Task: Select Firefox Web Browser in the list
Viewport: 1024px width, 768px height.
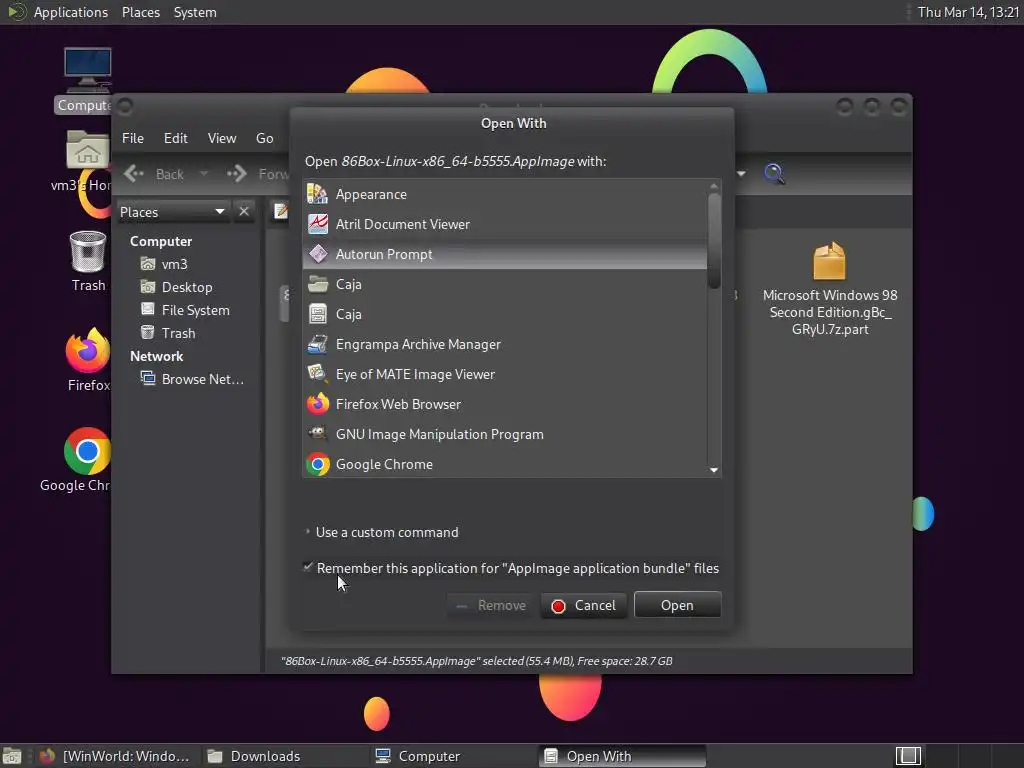Action: [x=505, y=404]
